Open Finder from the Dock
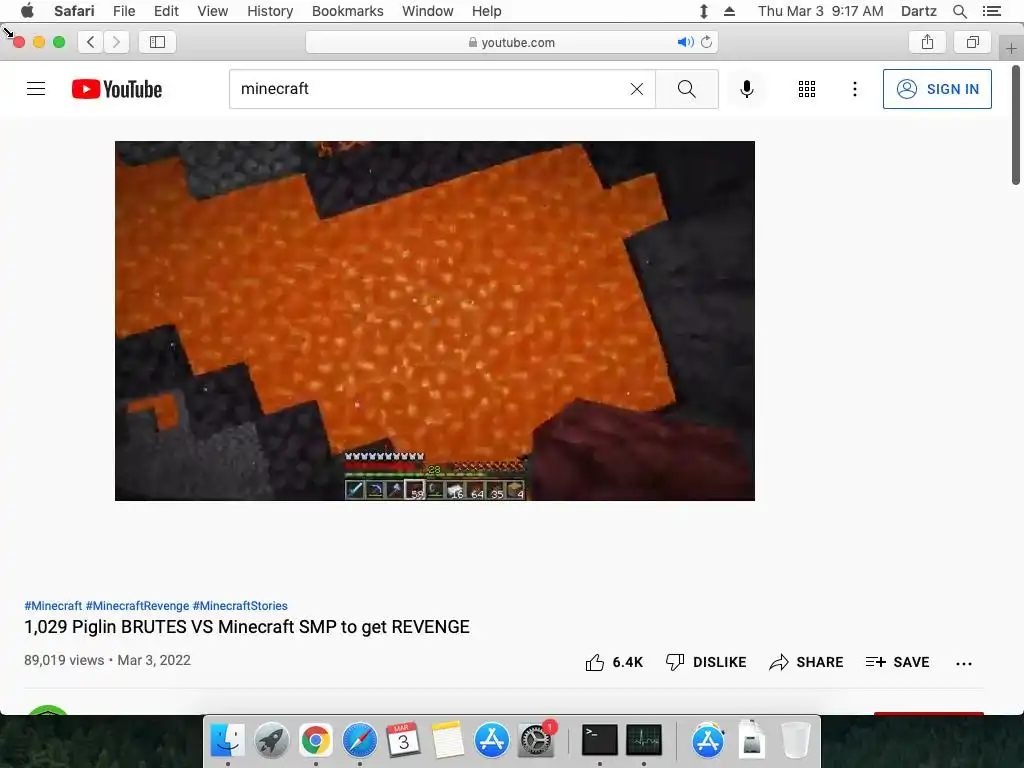Viewport: 1024px width, 768px height. (x=227, y=740)
